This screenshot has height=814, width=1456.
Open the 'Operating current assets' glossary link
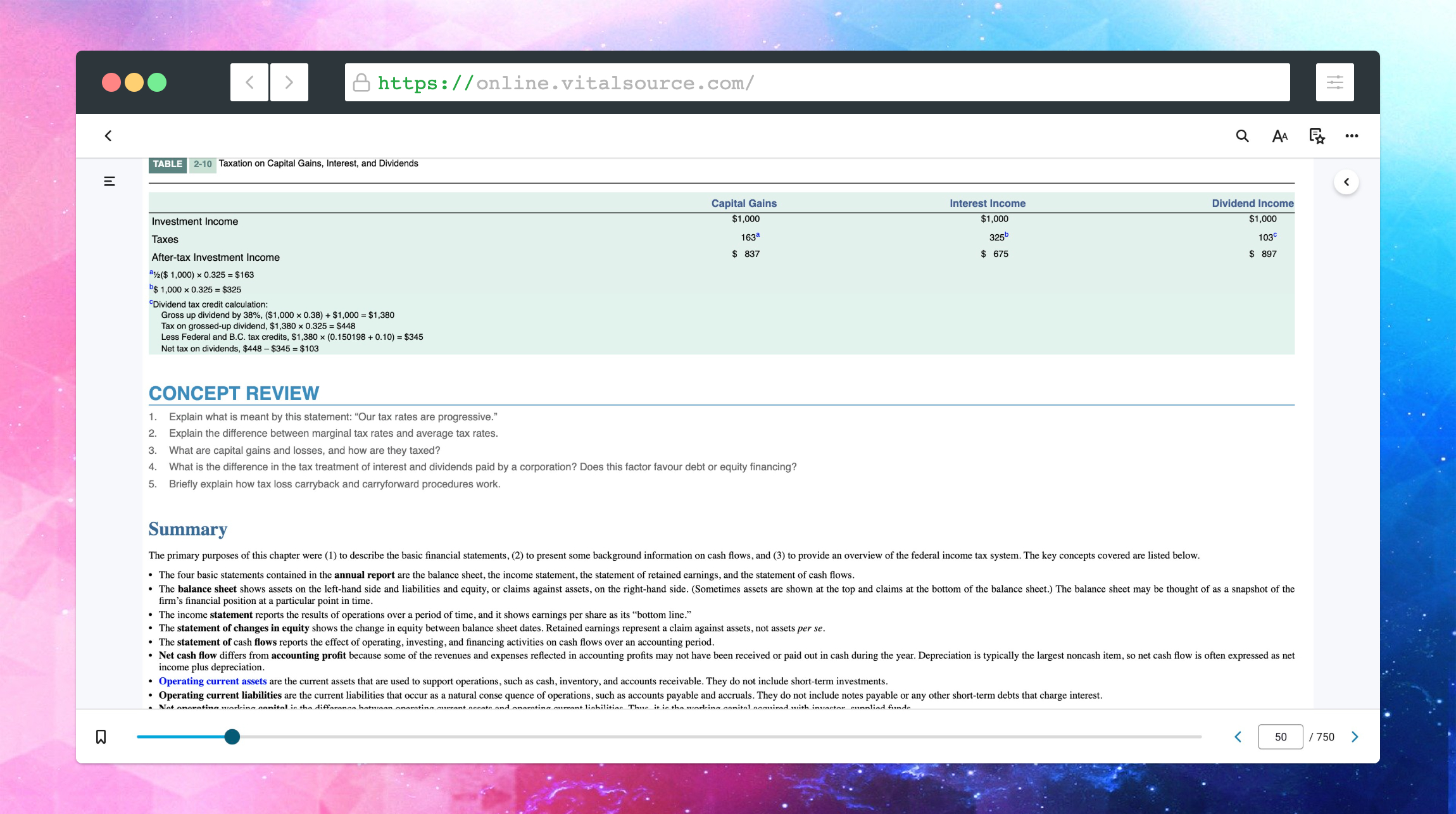tap(212, 681)
